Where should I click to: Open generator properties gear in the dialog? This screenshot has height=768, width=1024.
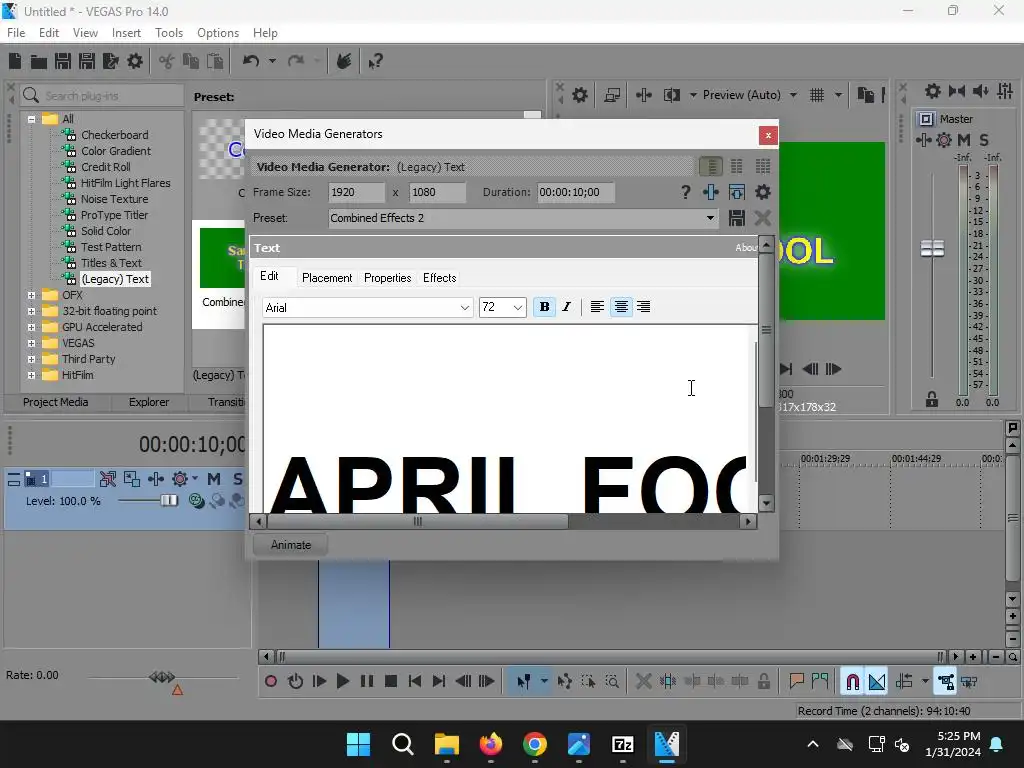[x=763, y=192]
